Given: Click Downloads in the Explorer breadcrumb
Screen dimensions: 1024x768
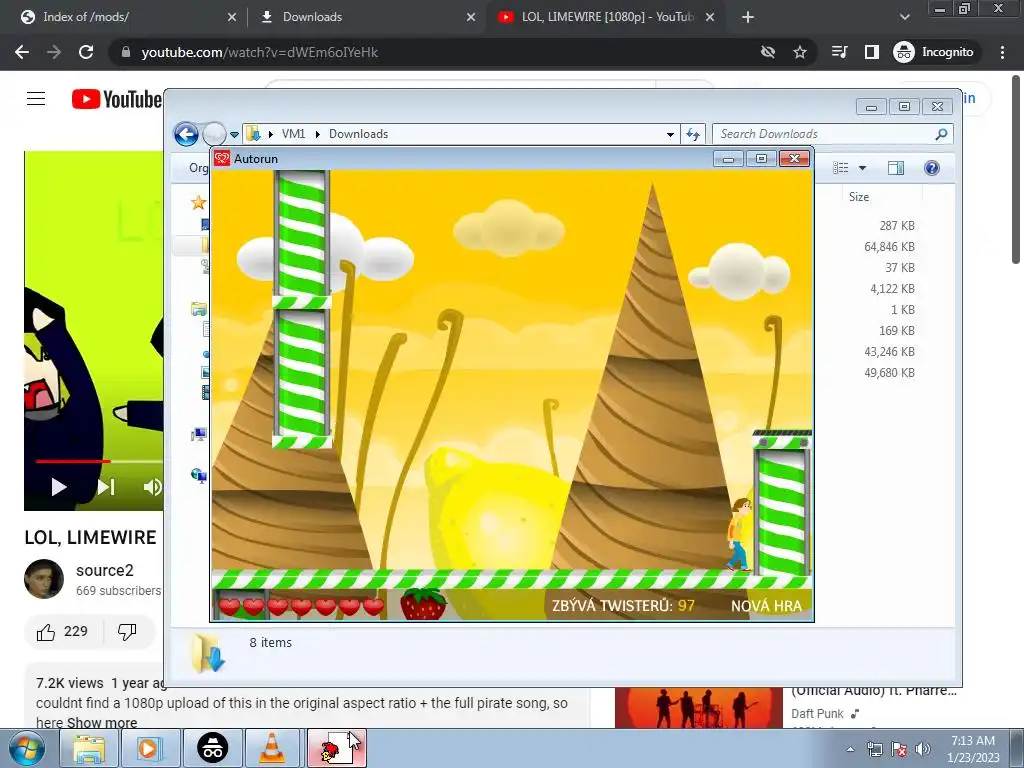Looking at the screenshot, I should pyautogui.click(x=359, y=134).
